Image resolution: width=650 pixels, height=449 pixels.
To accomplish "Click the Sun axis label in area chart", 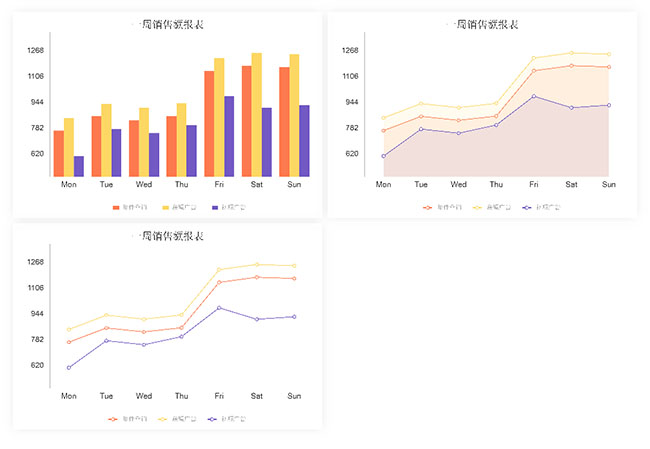I will click(609, 185).
